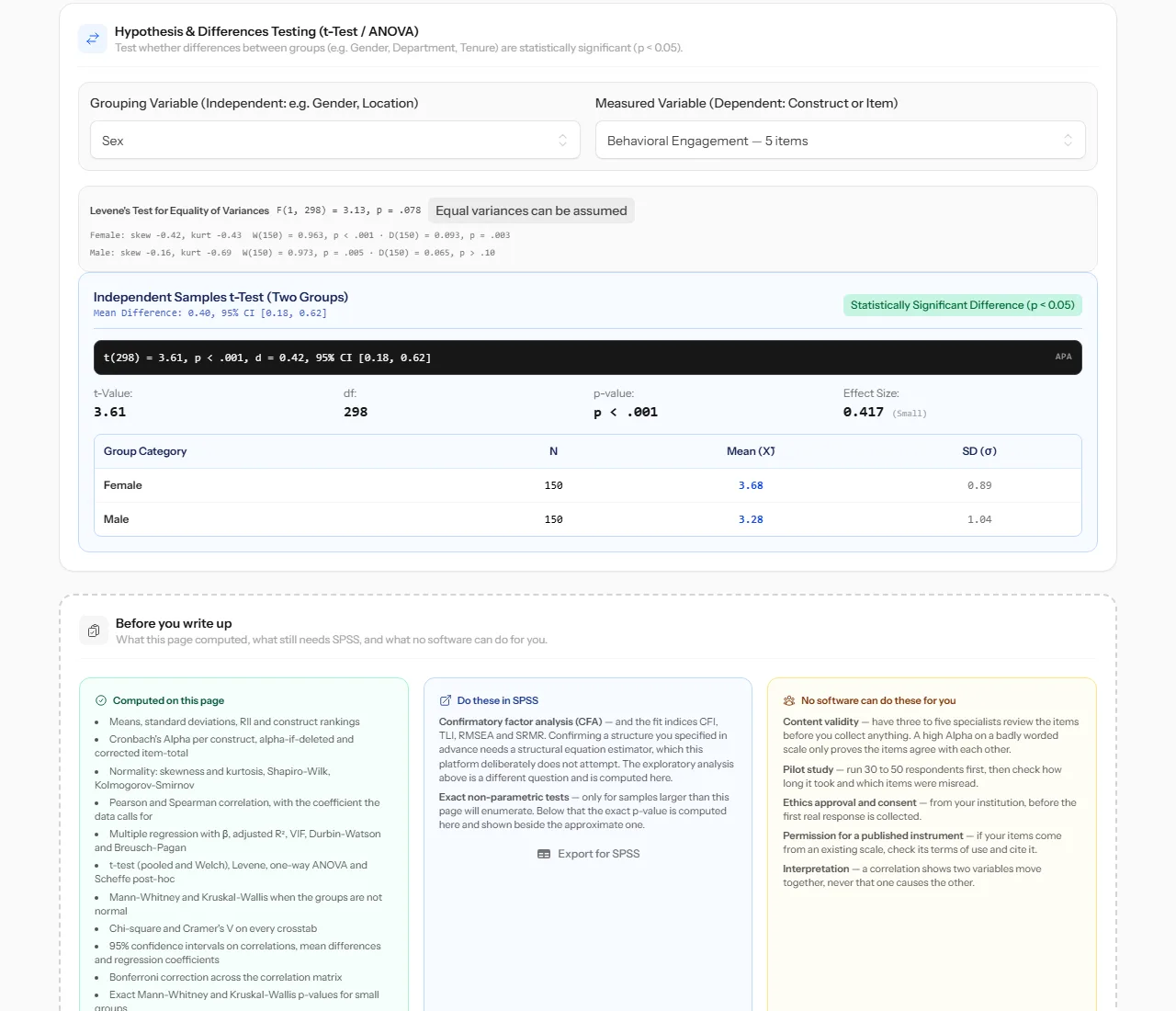Click the Female skew and kurtosis normality line
1176x1011 pixels.
point(300,235)
